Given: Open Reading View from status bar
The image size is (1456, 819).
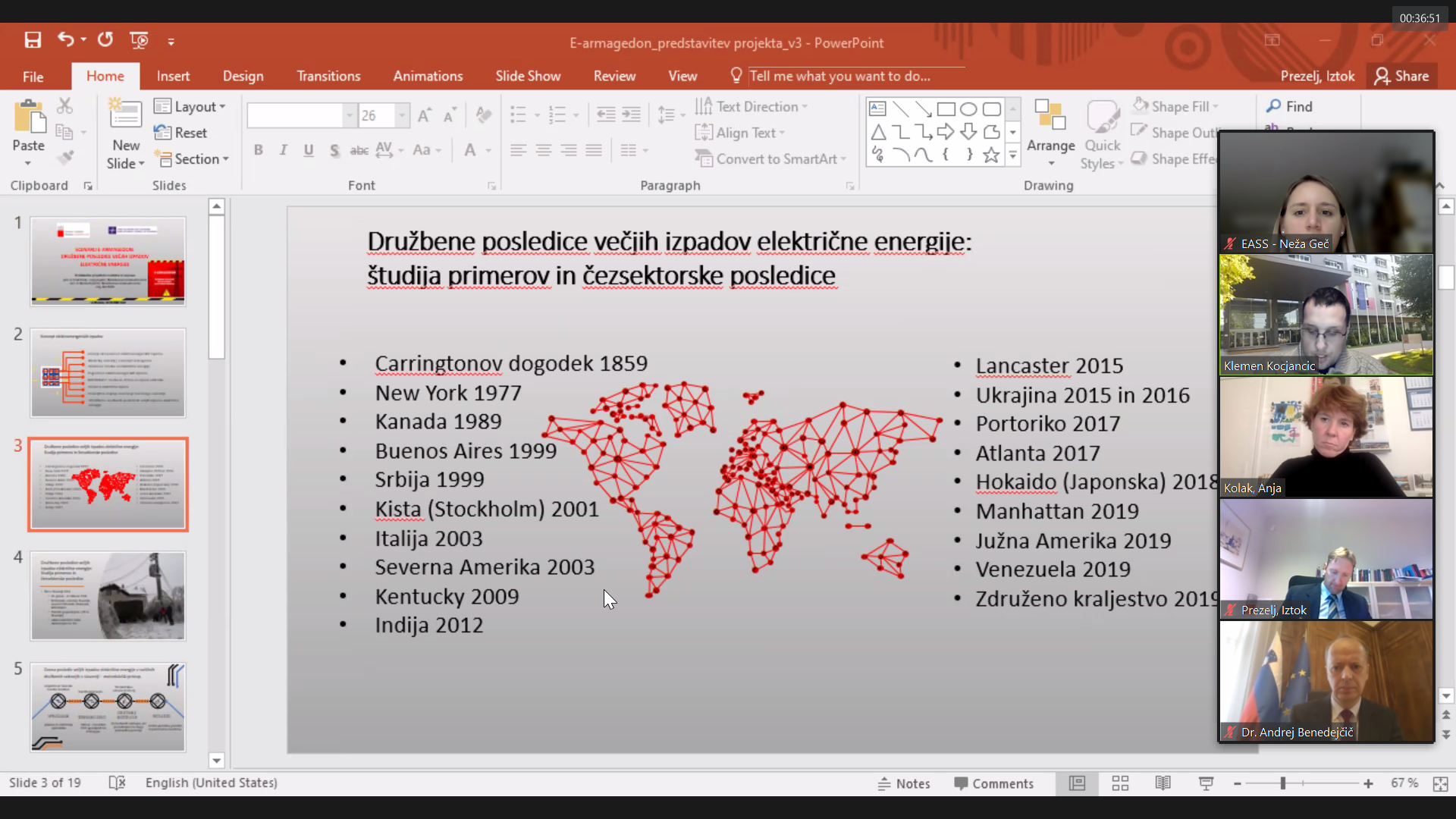Looking at the screenshot, I should [1163, 783].
